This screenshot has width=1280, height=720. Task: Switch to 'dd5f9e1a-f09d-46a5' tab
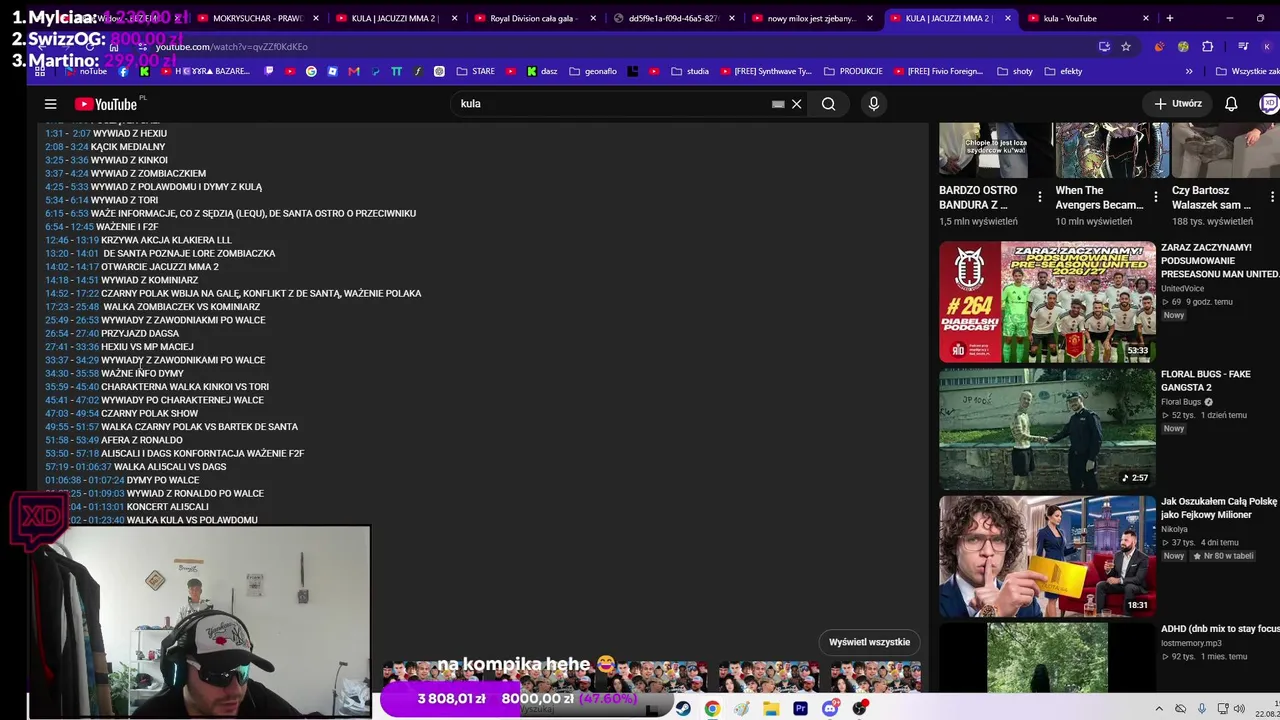tap(673, 18)
